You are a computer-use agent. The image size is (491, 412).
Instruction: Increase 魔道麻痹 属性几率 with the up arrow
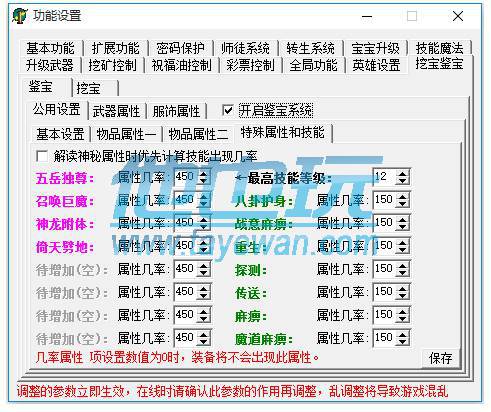pyautogui.click(x=402, y=334)
